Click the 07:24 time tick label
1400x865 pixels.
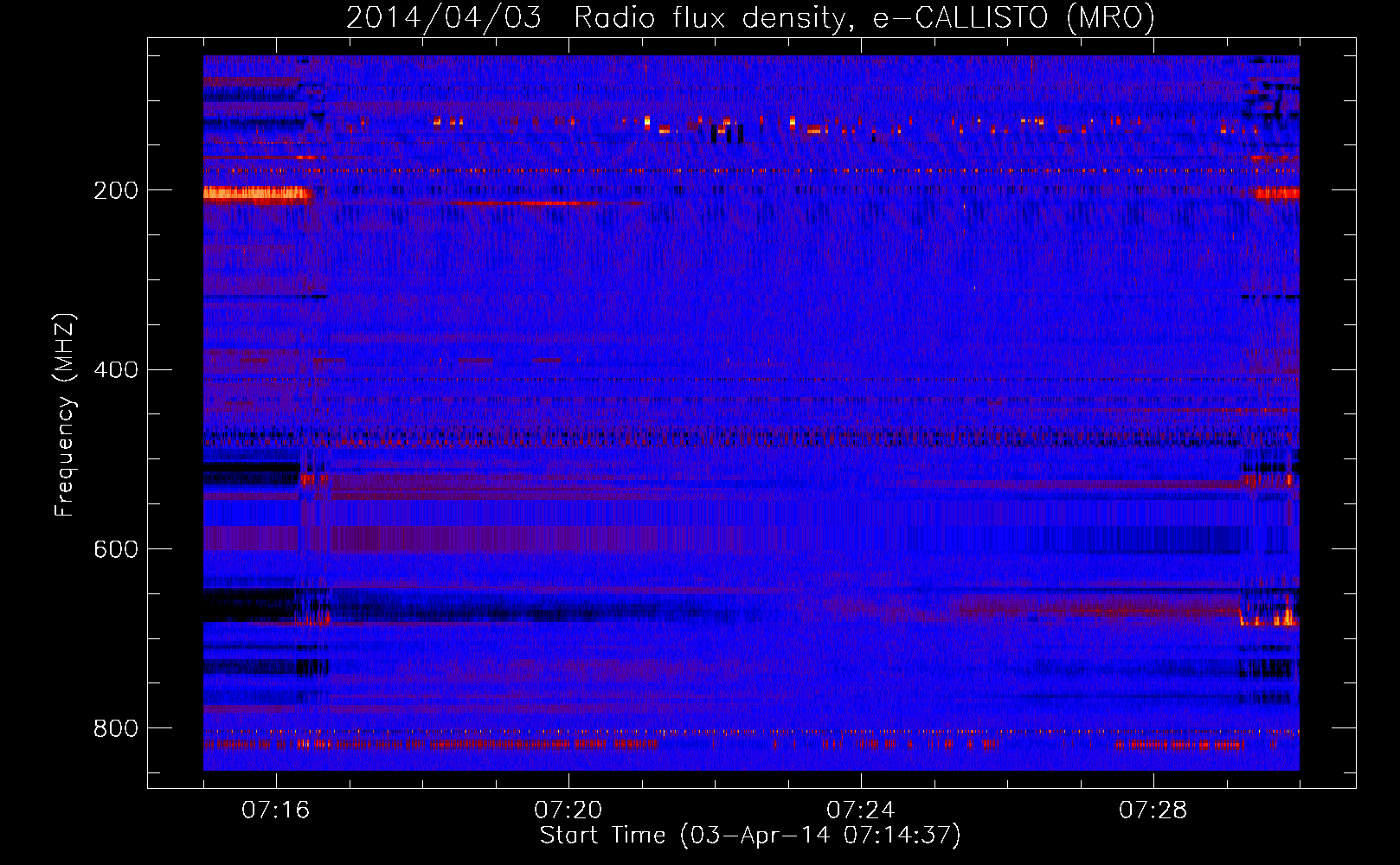(x=860, y=811)
